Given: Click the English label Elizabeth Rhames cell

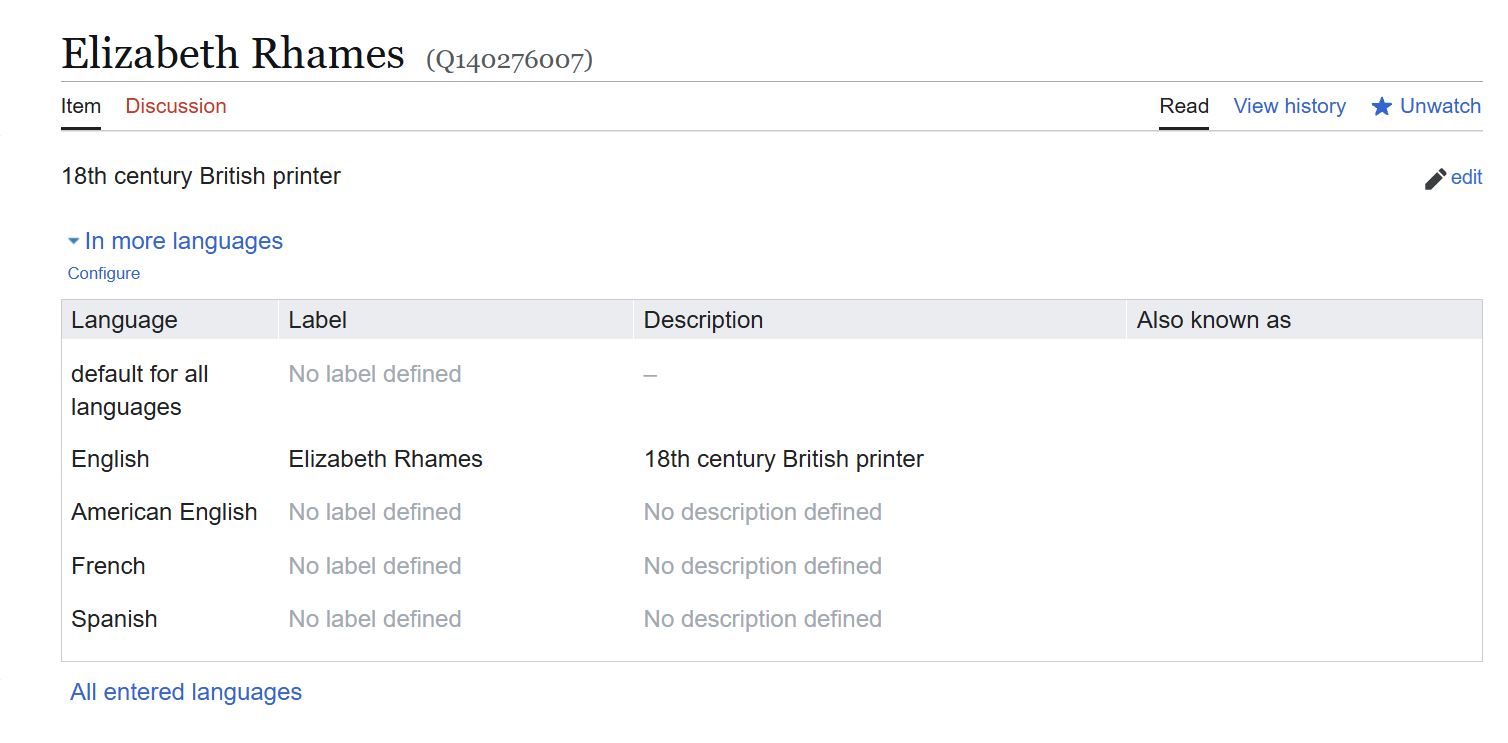Looking at the screenshot, I should click(x=386, y=459).
